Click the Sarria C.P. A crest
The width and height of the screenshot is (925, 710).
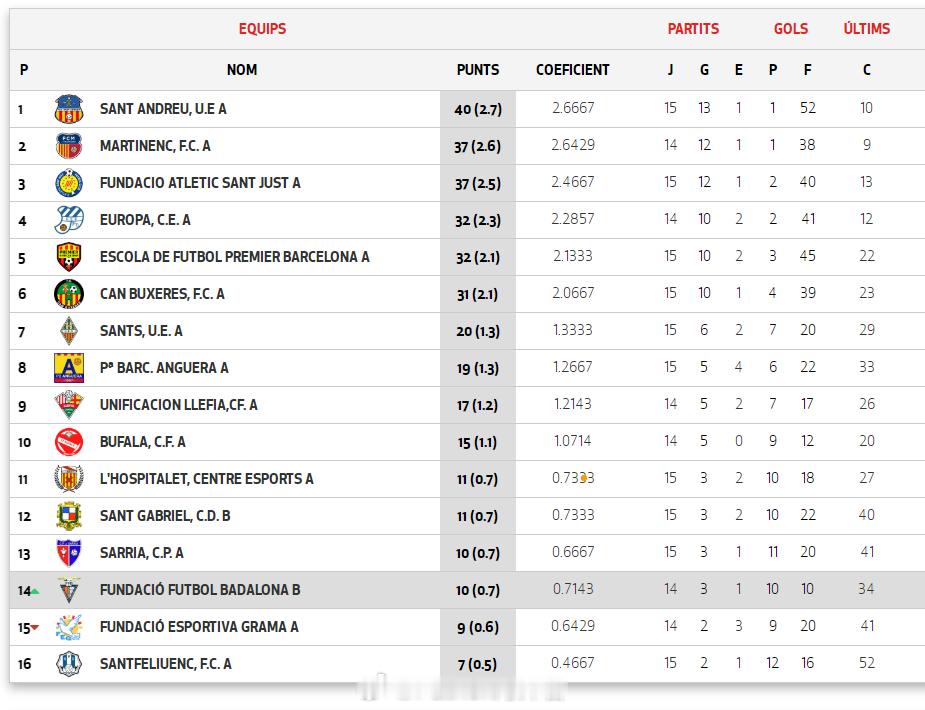click(x=69, y=553)
